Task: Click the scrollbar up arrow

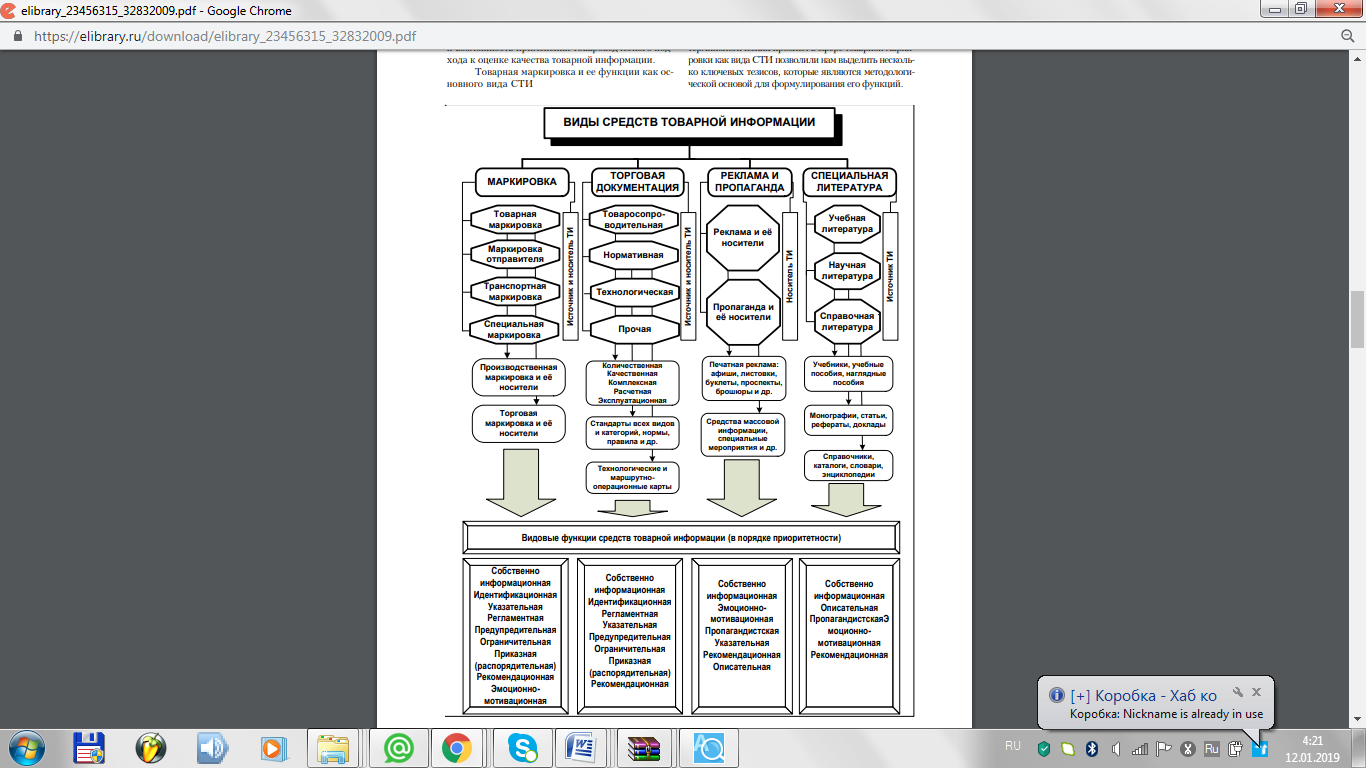Action: click(x=1357, y=60)
